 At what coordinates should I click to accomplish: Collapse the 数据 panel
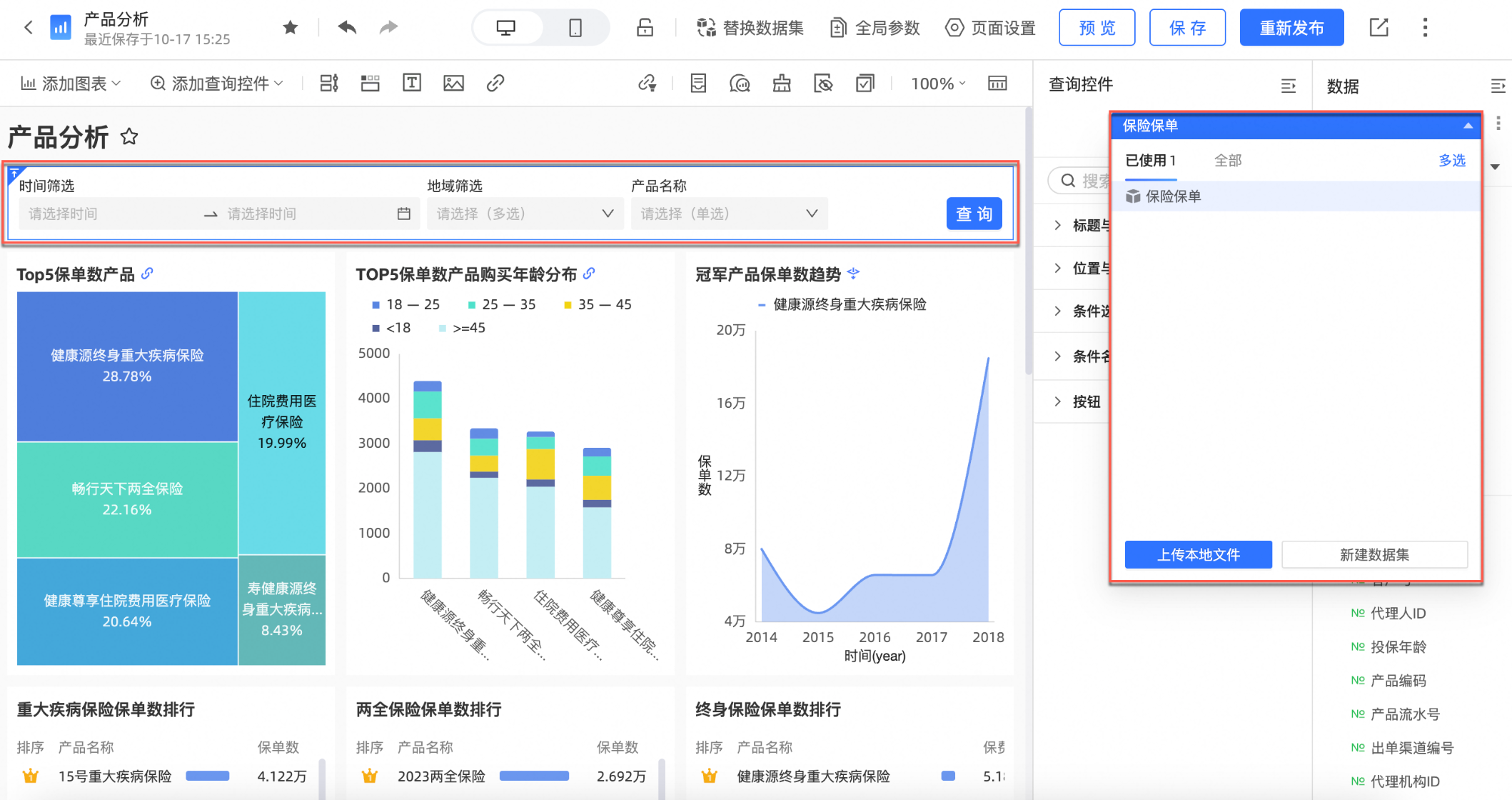coord(1498,86)
